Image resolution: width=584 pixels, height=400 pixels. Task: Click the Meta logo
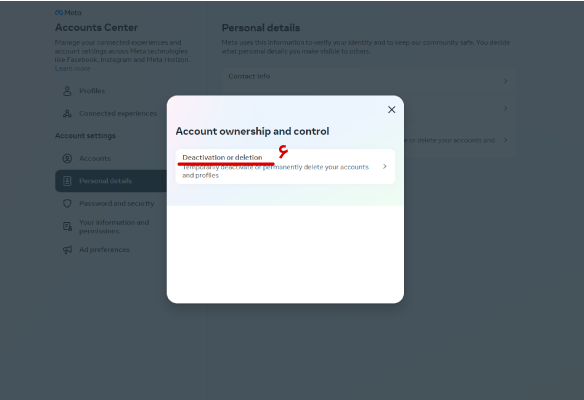[x=68, y=13]
